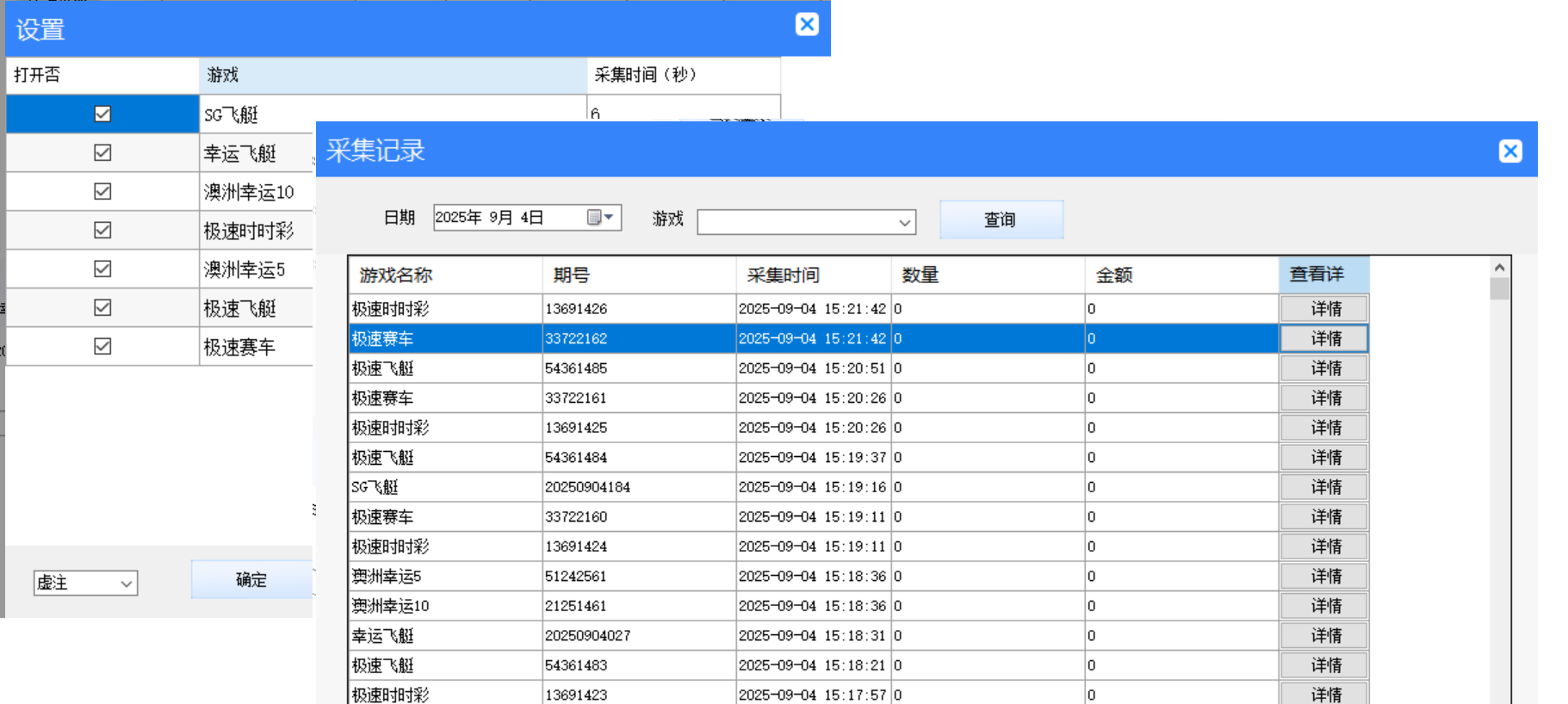Sort by 采集时间 column header
The image size is (1568, 704).
coord(813,275)
